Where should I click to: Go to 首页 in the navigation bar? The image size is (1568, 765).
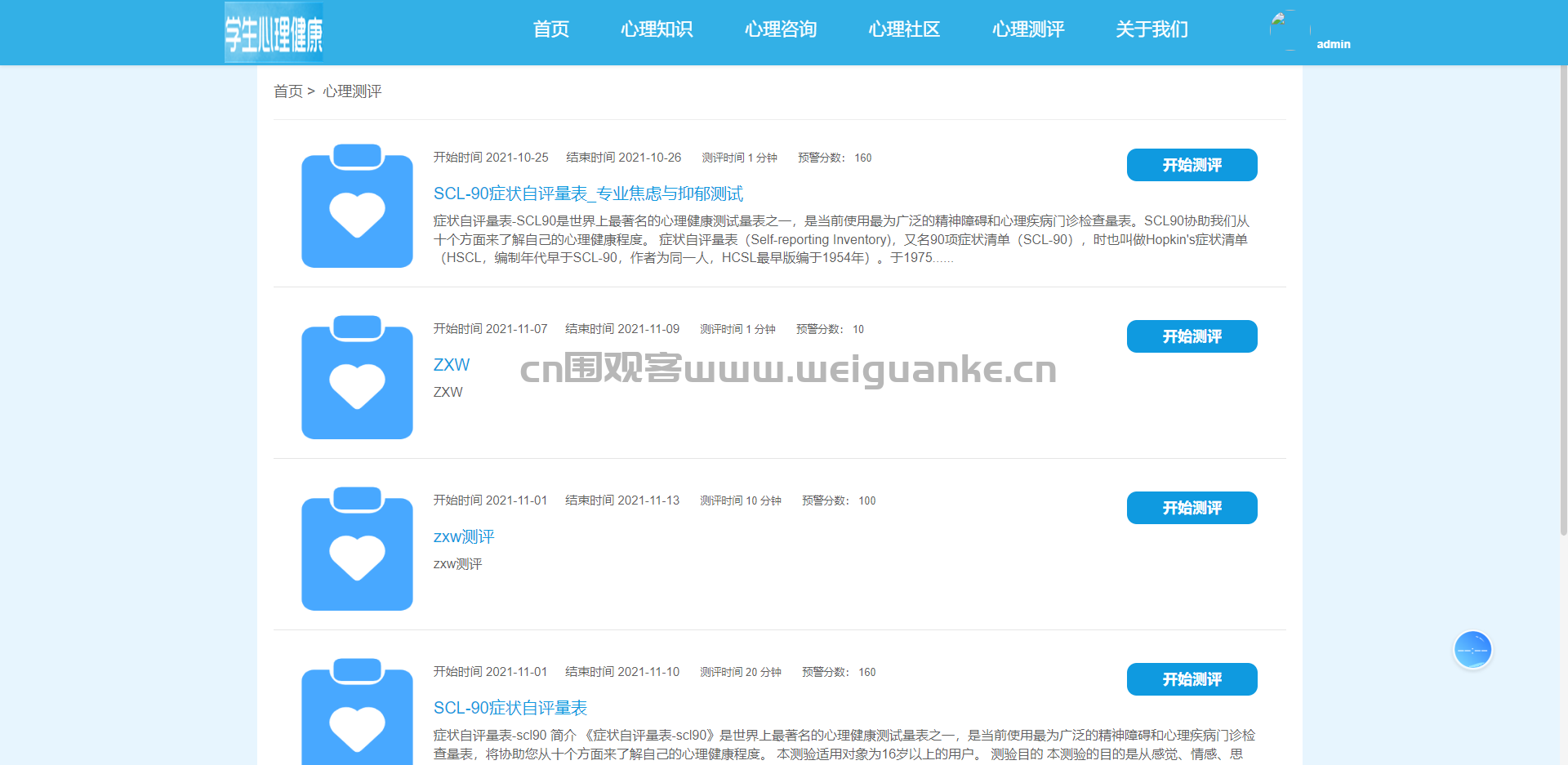pos(551,29)
